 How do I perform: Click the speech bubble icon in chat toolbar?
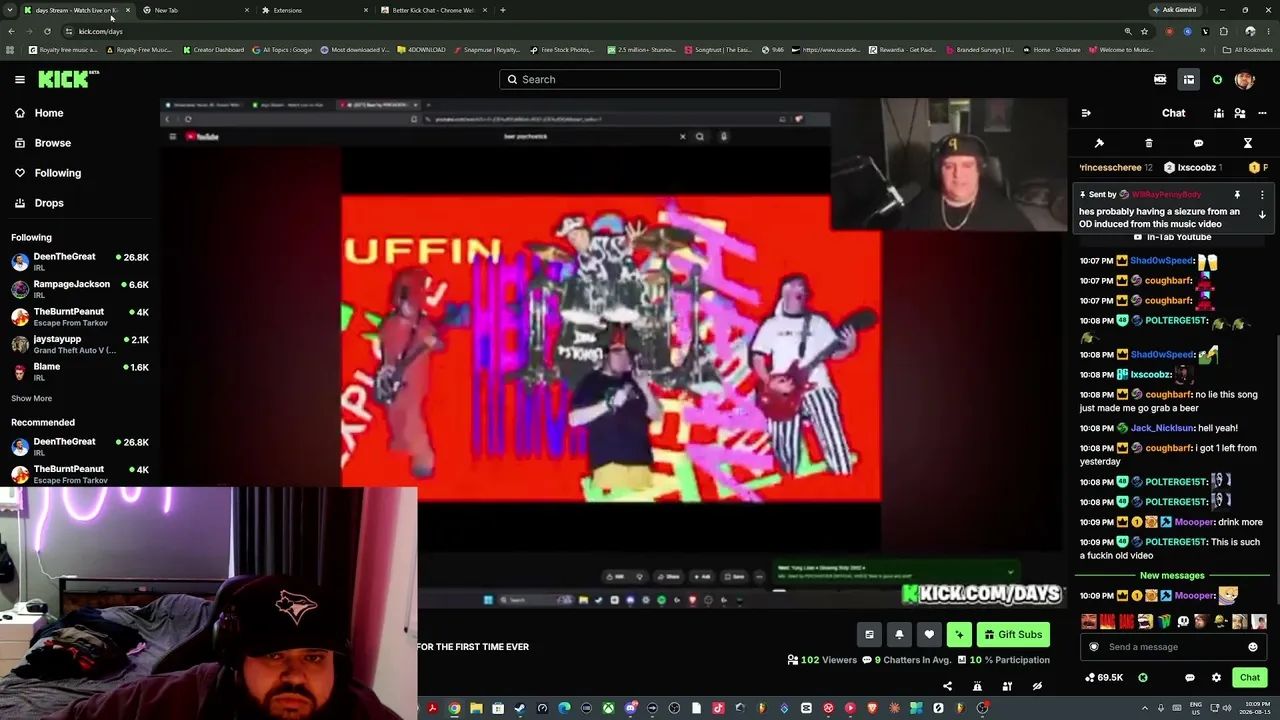click(x=1198, y=143)
